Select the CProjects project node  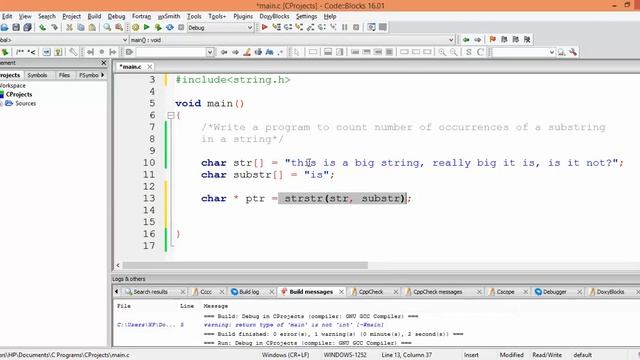(19, 94)
